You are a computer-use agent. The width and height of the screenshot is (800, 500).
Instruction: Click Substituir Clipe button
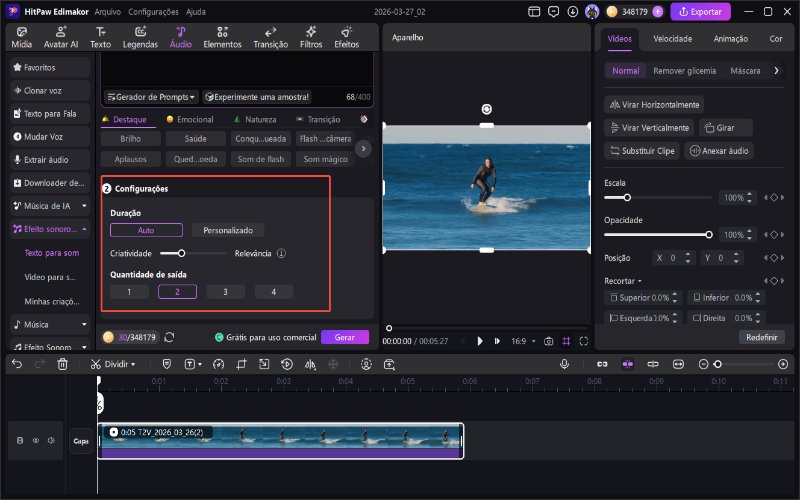(x=642, y=151)
